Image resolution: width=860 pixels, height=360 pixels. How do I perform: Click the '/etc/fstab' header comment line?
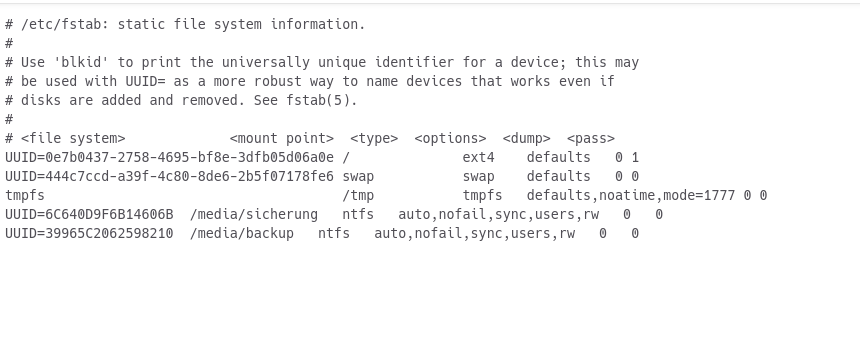(185, 25)
